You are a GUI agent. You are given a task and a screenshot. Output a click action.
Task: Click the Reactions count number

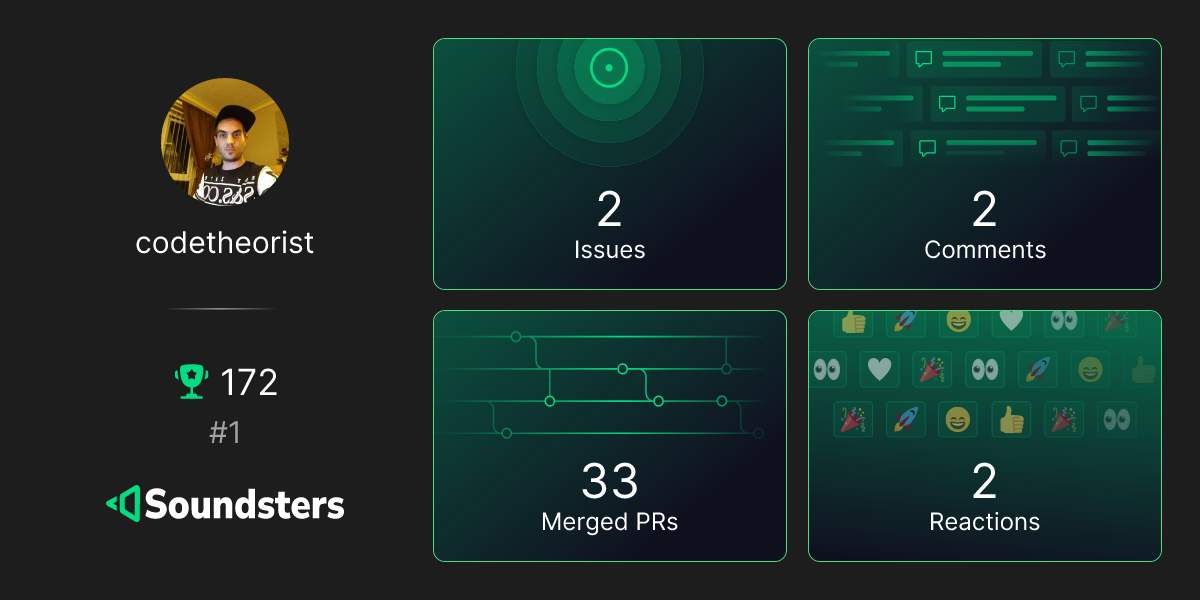(x=984, y=481)
